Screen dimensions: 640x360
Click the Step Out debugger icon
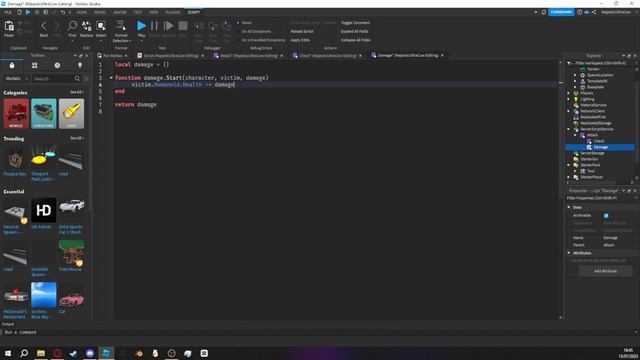point(227,27)
